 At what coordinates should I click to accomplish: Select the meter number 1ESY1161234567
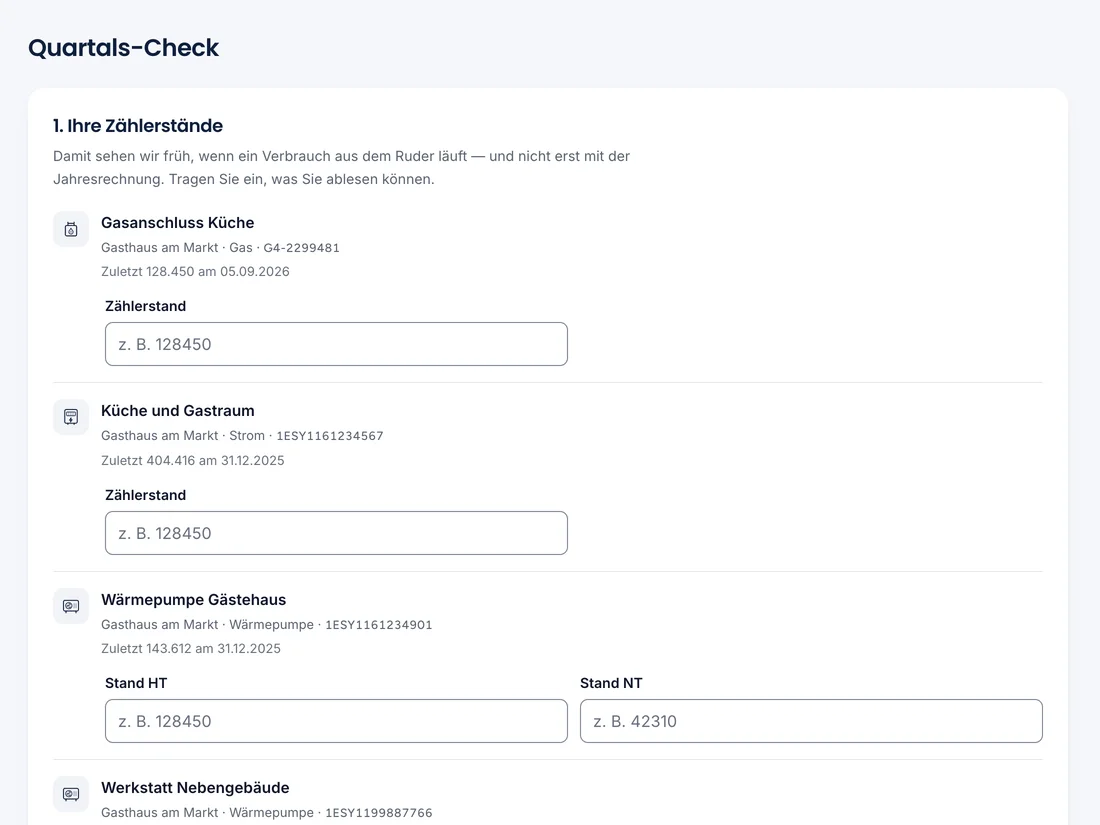point(330,436)
